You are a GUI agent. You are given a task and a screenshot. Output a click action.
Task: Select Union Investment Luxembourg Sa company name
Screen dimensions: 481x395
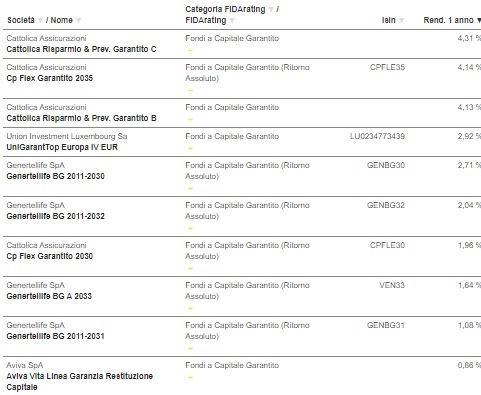(67, 136)
